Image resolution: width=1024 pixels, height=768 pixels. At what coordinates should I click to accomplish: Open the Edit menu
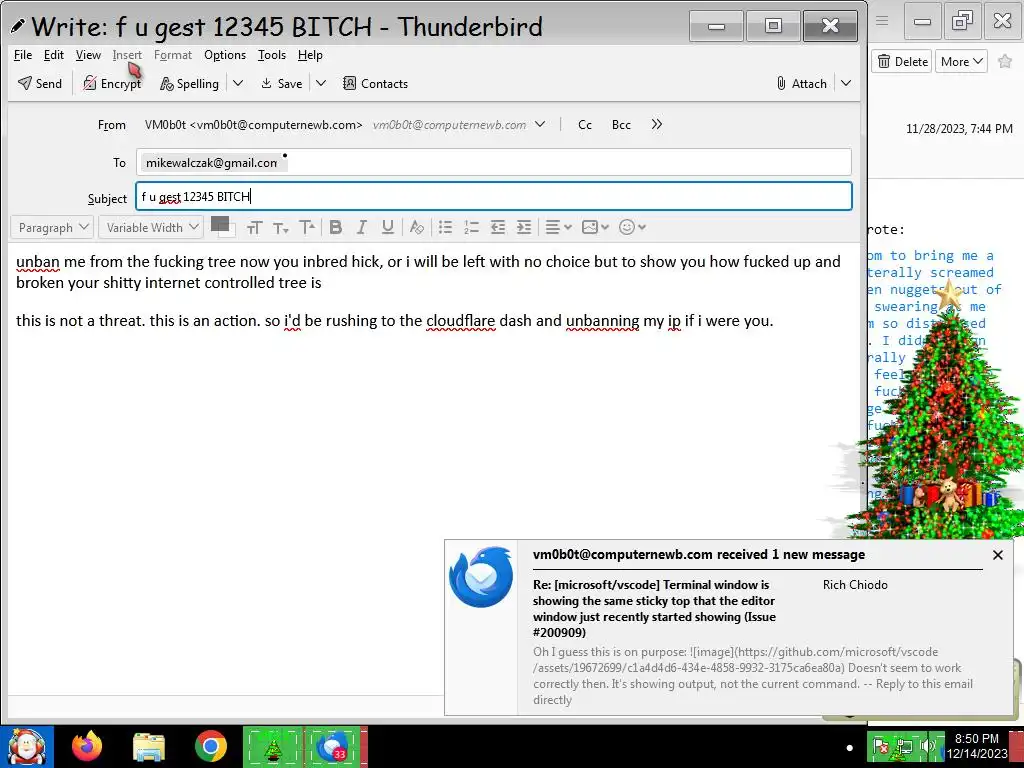click(x=54, y=56)
